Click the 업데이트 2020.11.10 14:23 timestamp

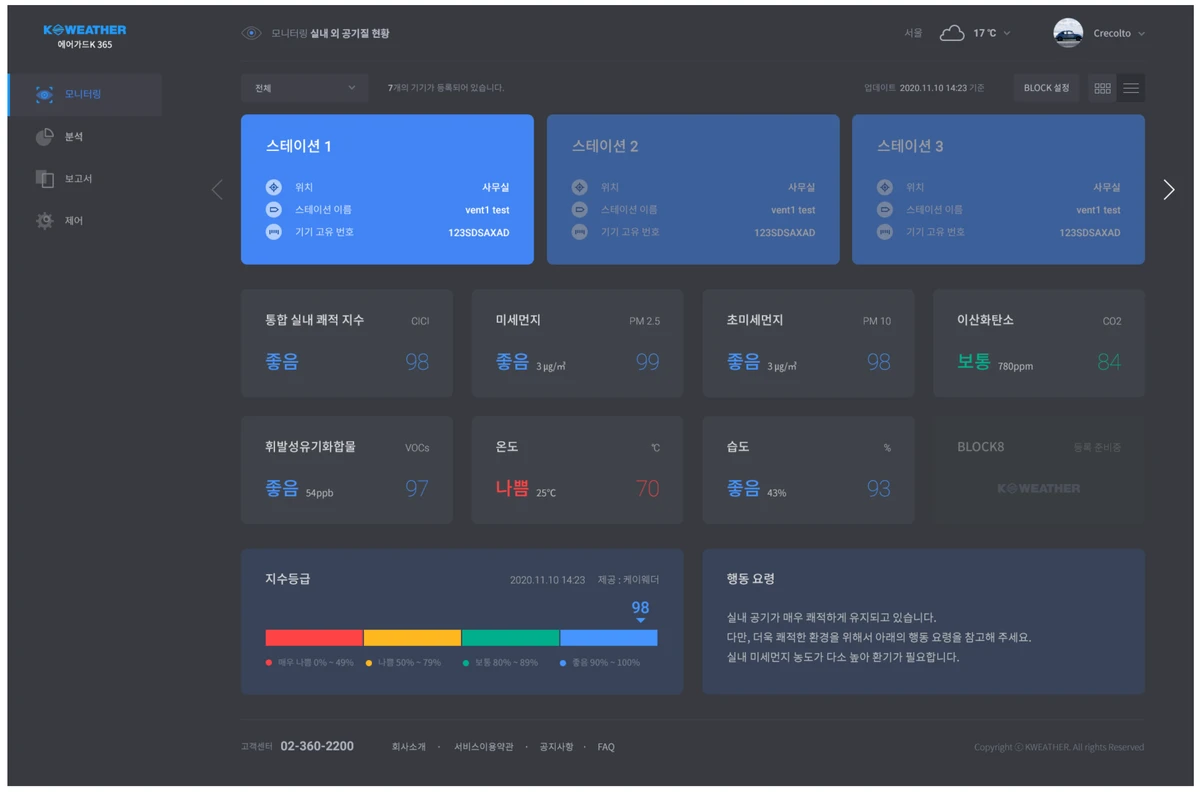coord(924,88)
